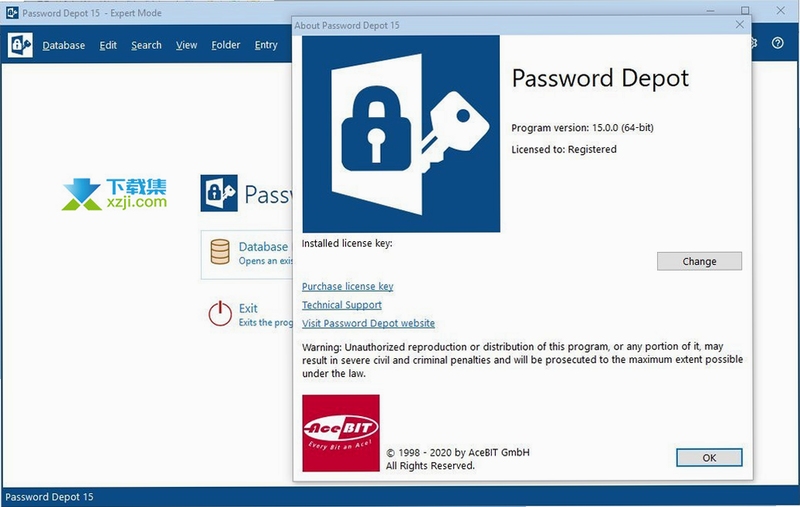Click the large lock and key logo

pos(401,134)
